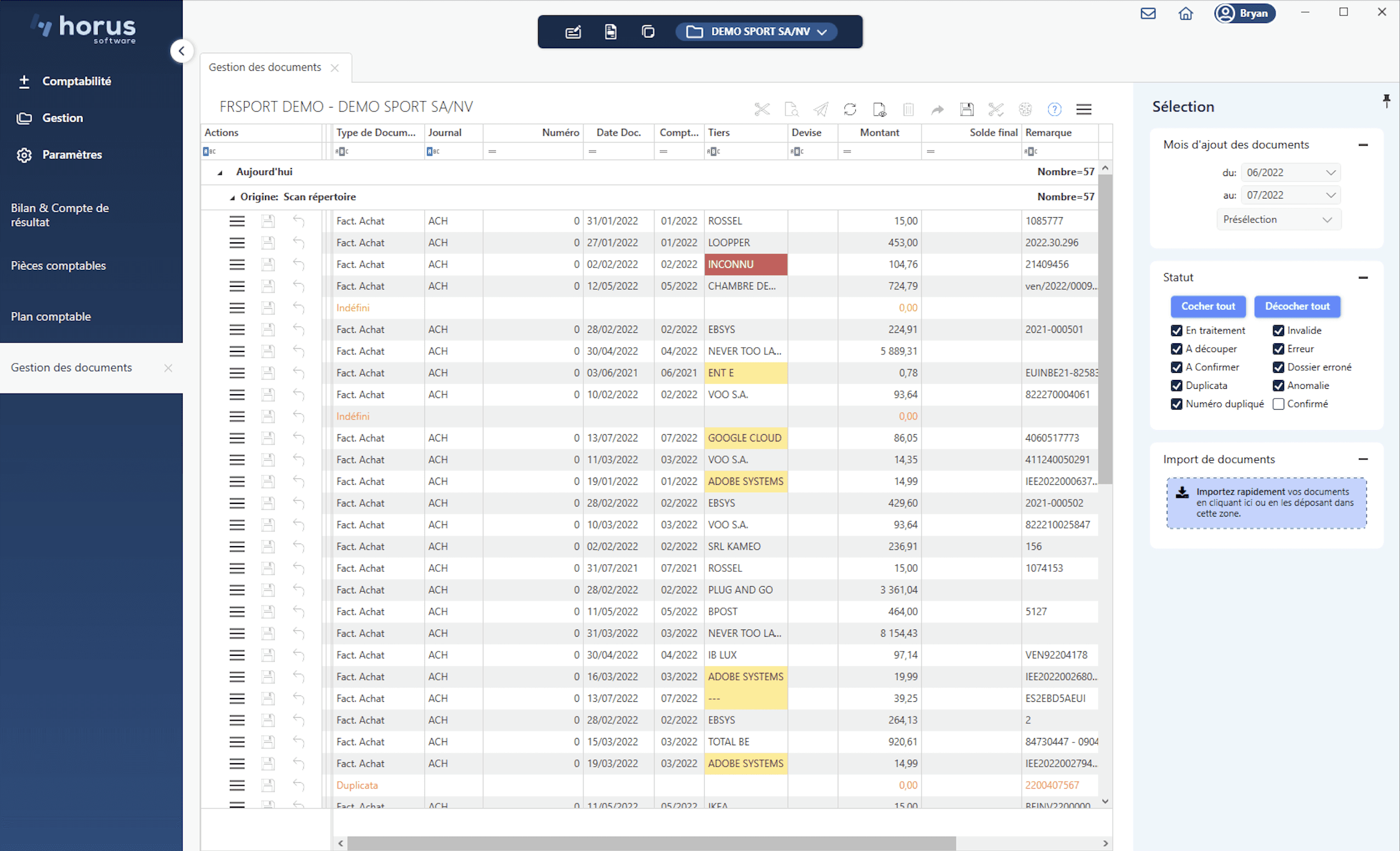Check the Confirmé status checkbox

click(1278, 404)
